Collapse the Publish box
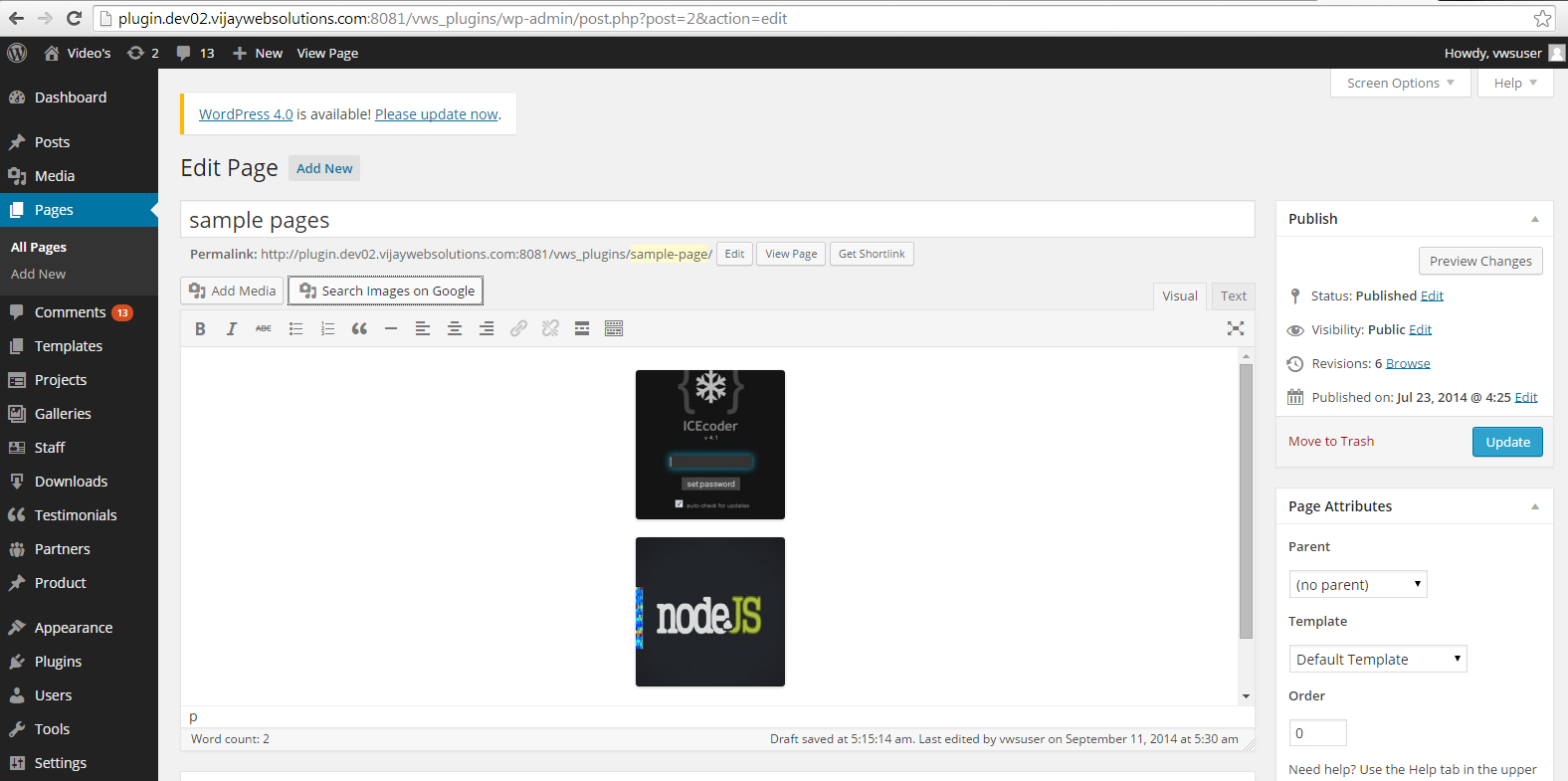1568x781 pixels. 1535,219
